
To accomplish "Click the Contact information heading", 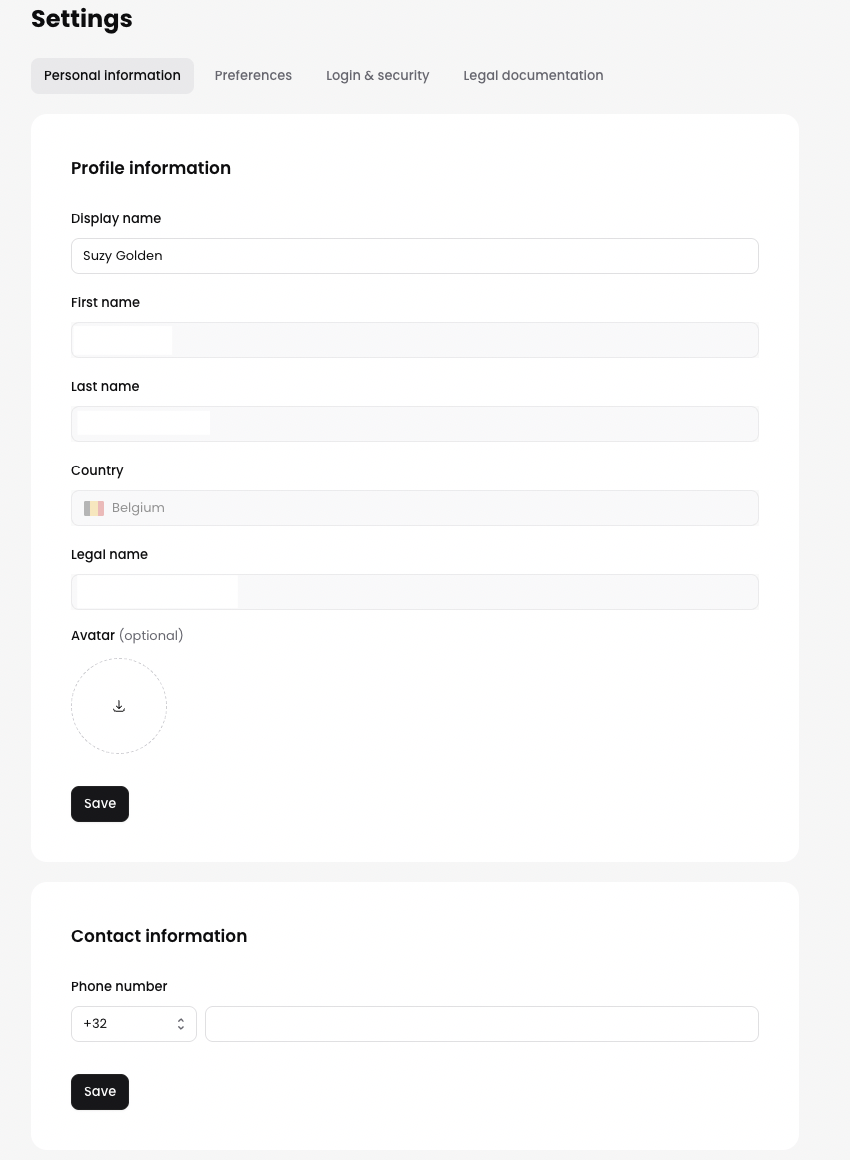I will pyautogui.click(x=159, y=936).
